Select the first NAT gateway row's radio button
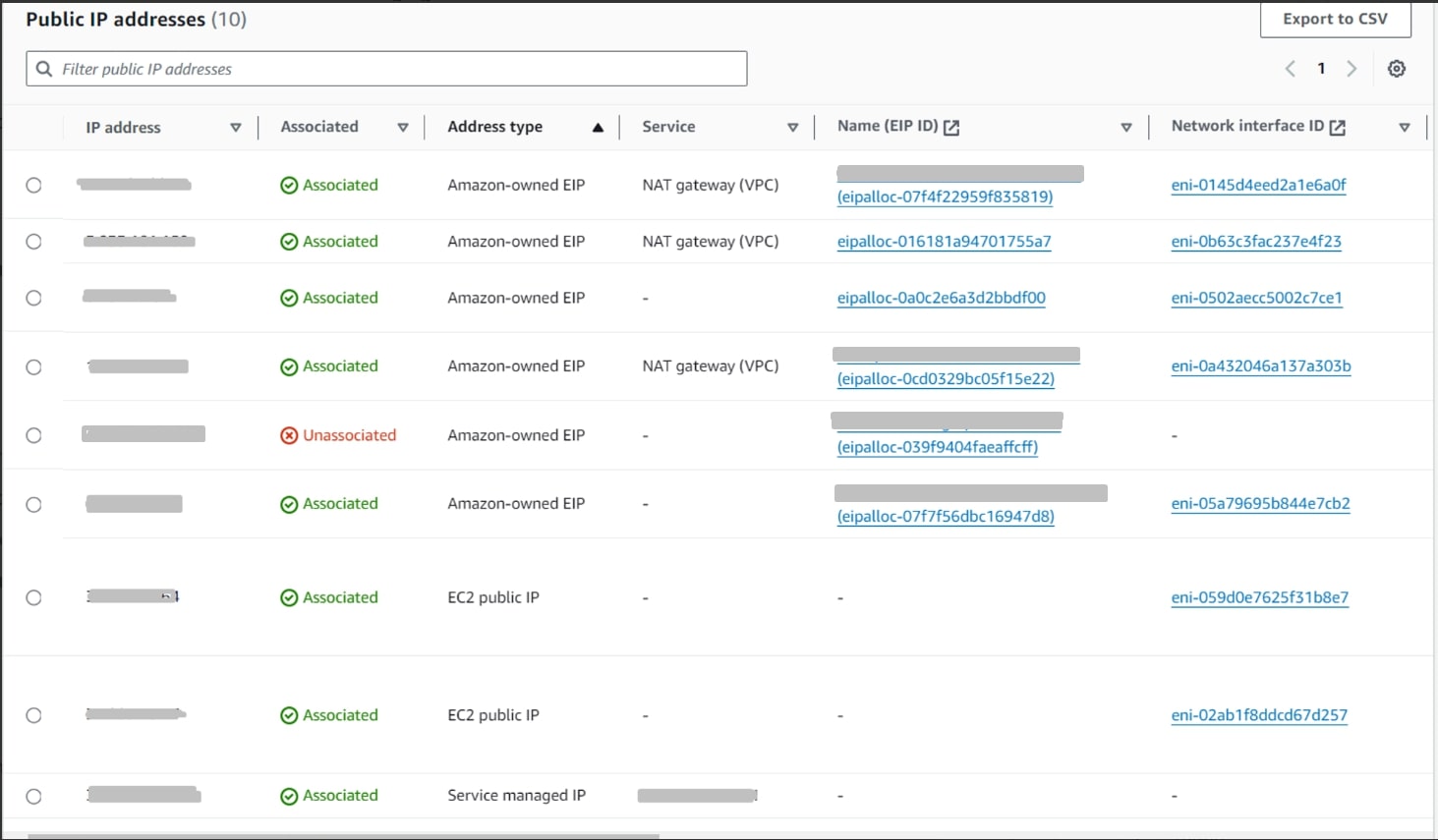The image size is (1438, 840). tap(33, 185)
